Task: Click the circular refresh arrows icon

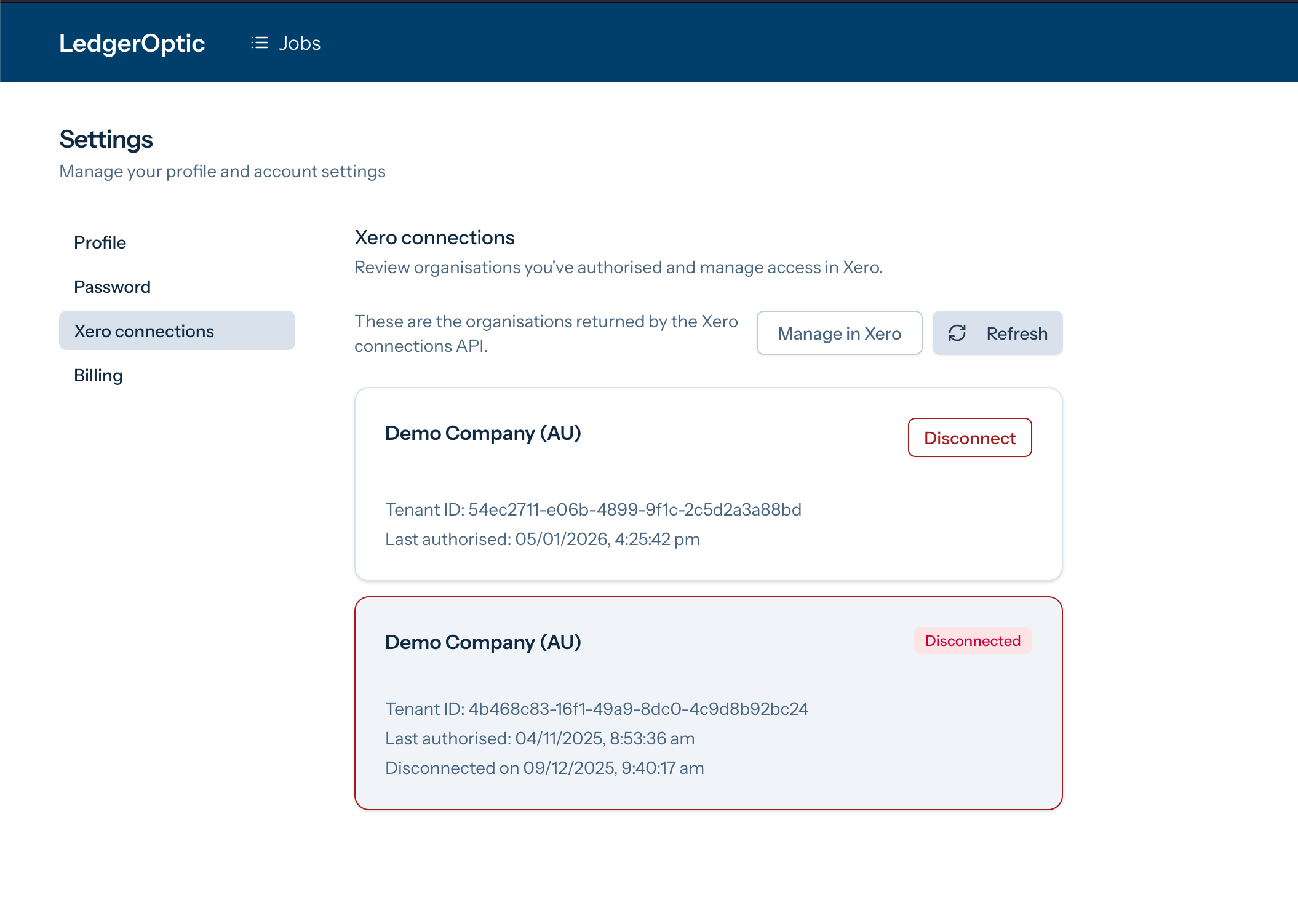Action: click(x=957, y=333)
